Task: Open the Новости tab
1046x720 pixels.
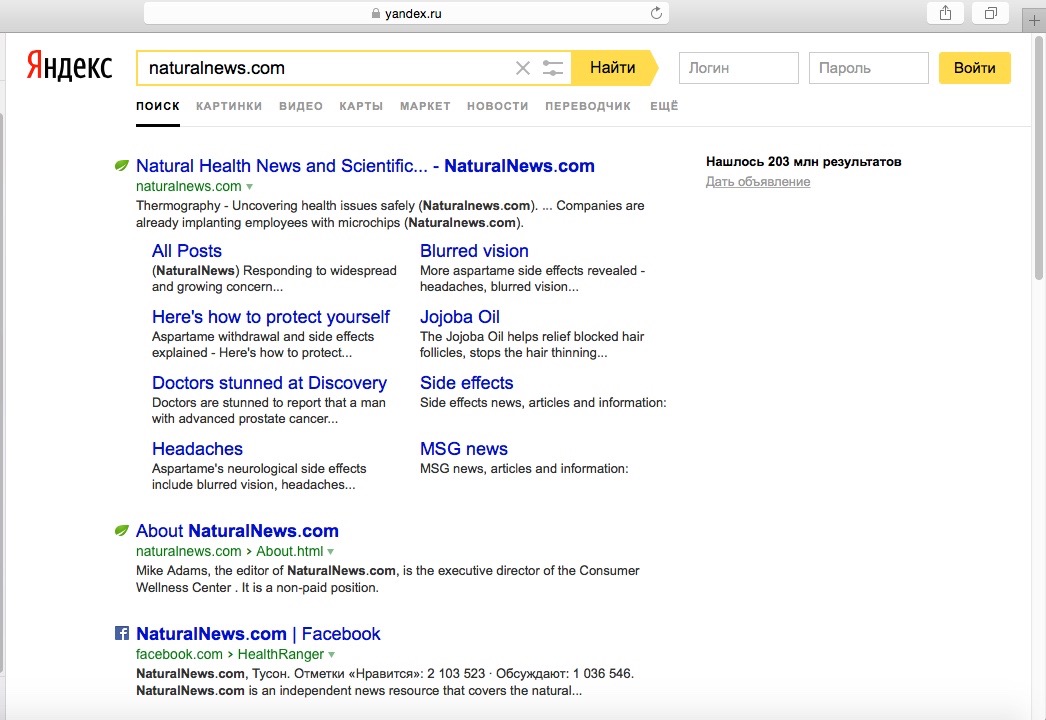Action: point(497,106)
